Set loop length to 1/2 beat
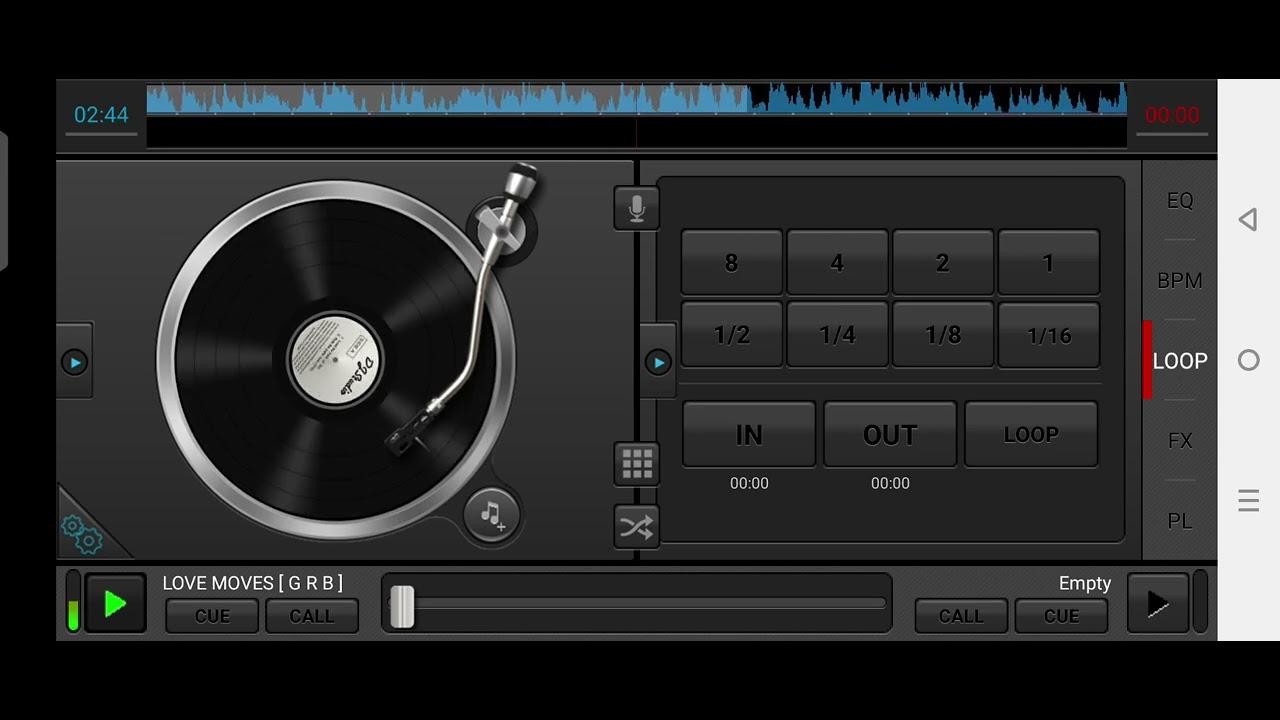 point(732,335)
